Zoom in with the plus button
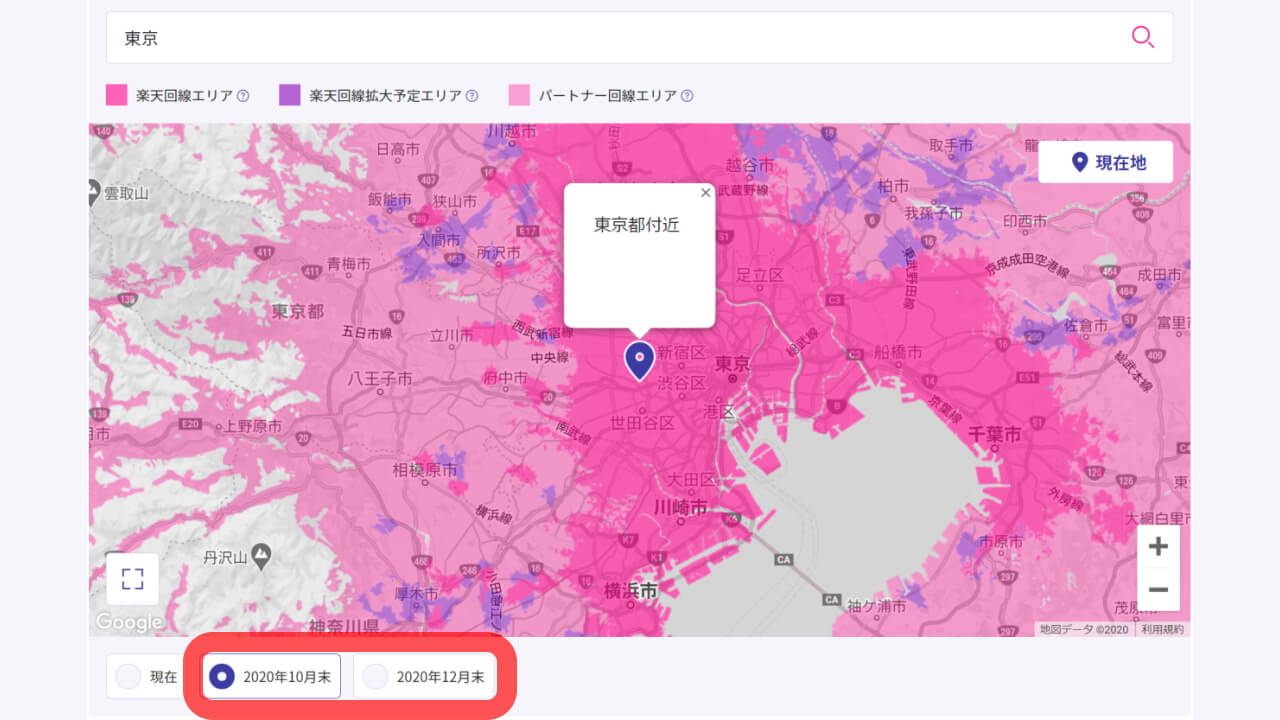Image resolution: width=1280 pixels, height=720 pixels. 1158,547
